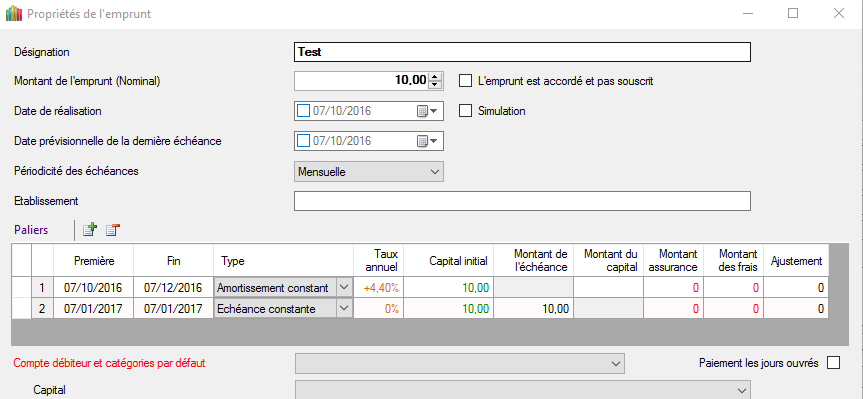
Task: Toggle checkbox inside dernière échéance date field
Action: (303, 141)
